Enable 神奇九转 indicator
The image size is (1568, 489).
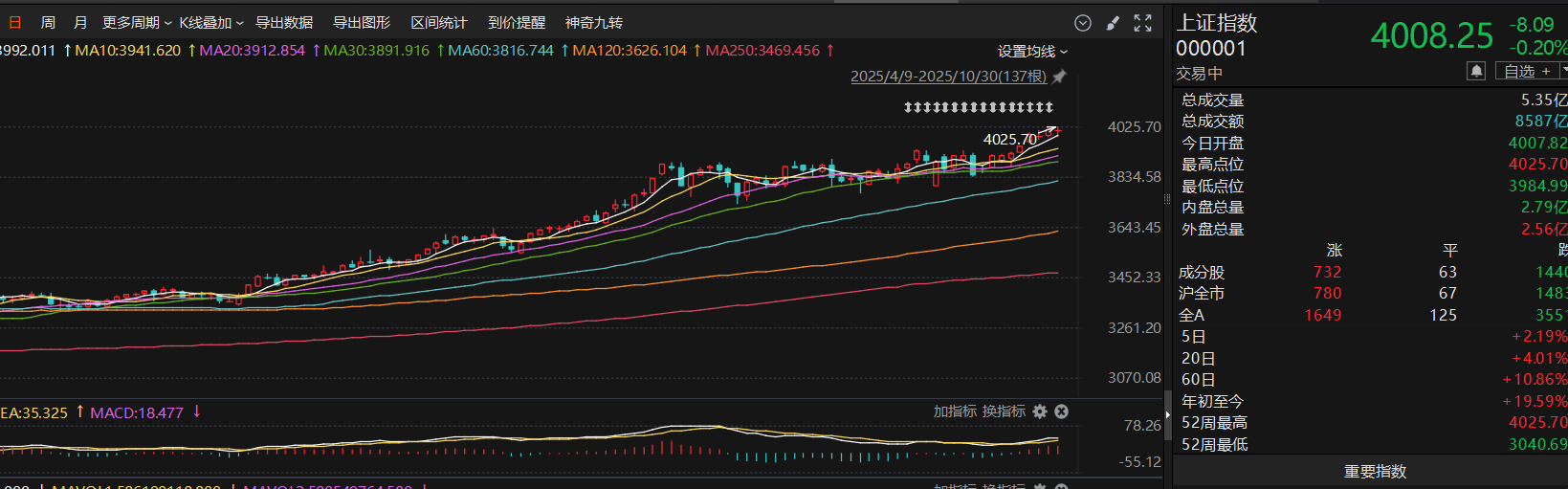(x=594, y=22)
